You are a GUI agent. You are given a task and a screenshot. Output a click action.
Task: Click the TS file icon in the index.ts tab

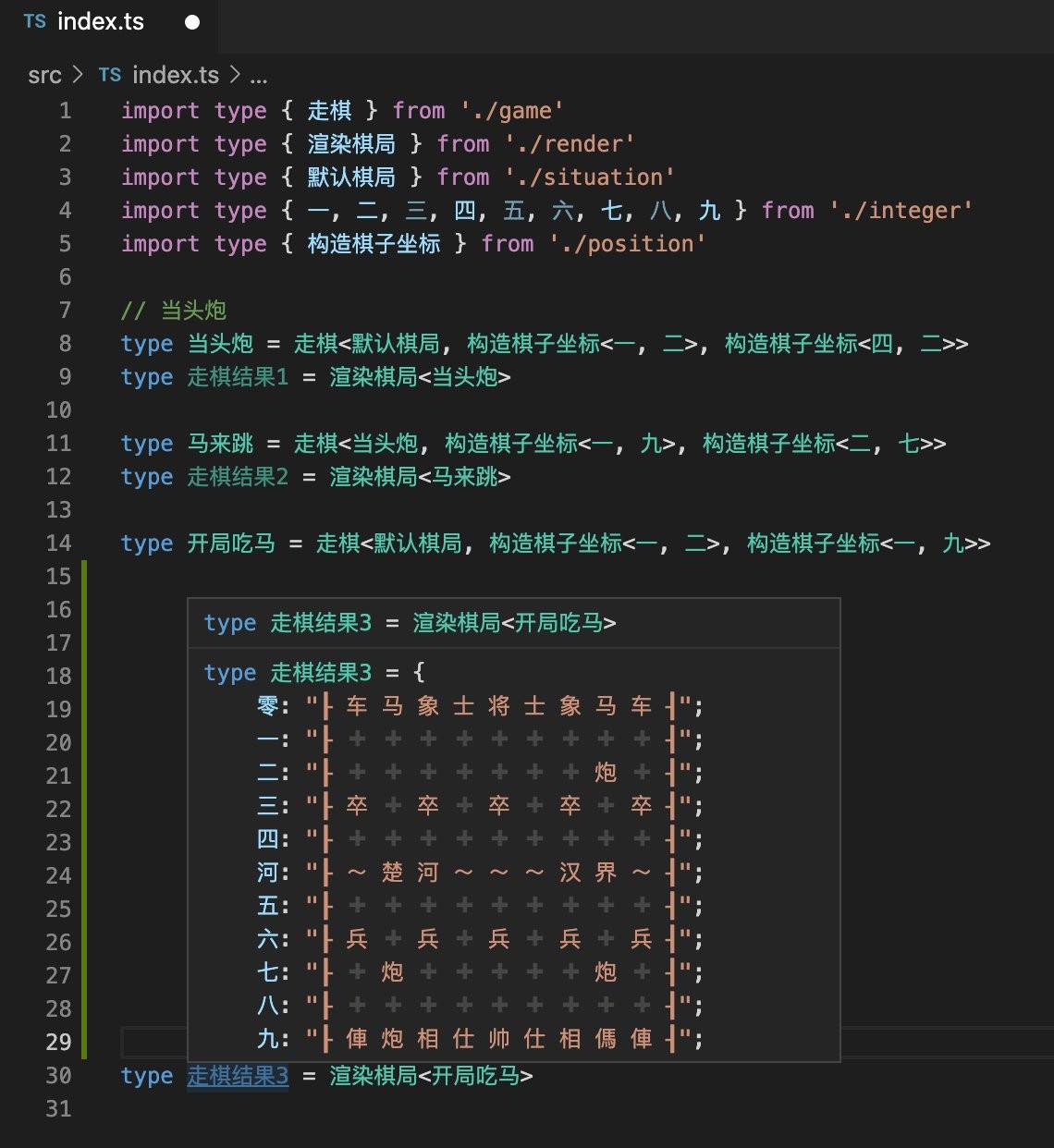pyautogui.click(x=35, y=21)
